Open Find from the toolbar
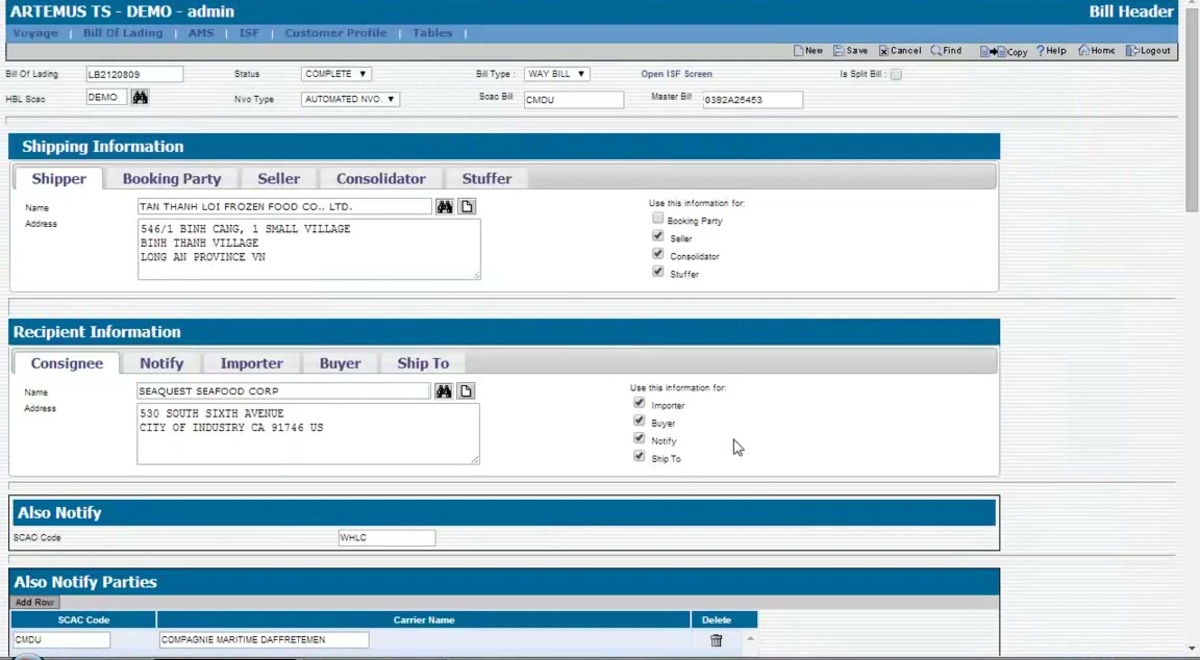The height and width of the screenshot is (660, 1200). (x=946, y=50)
